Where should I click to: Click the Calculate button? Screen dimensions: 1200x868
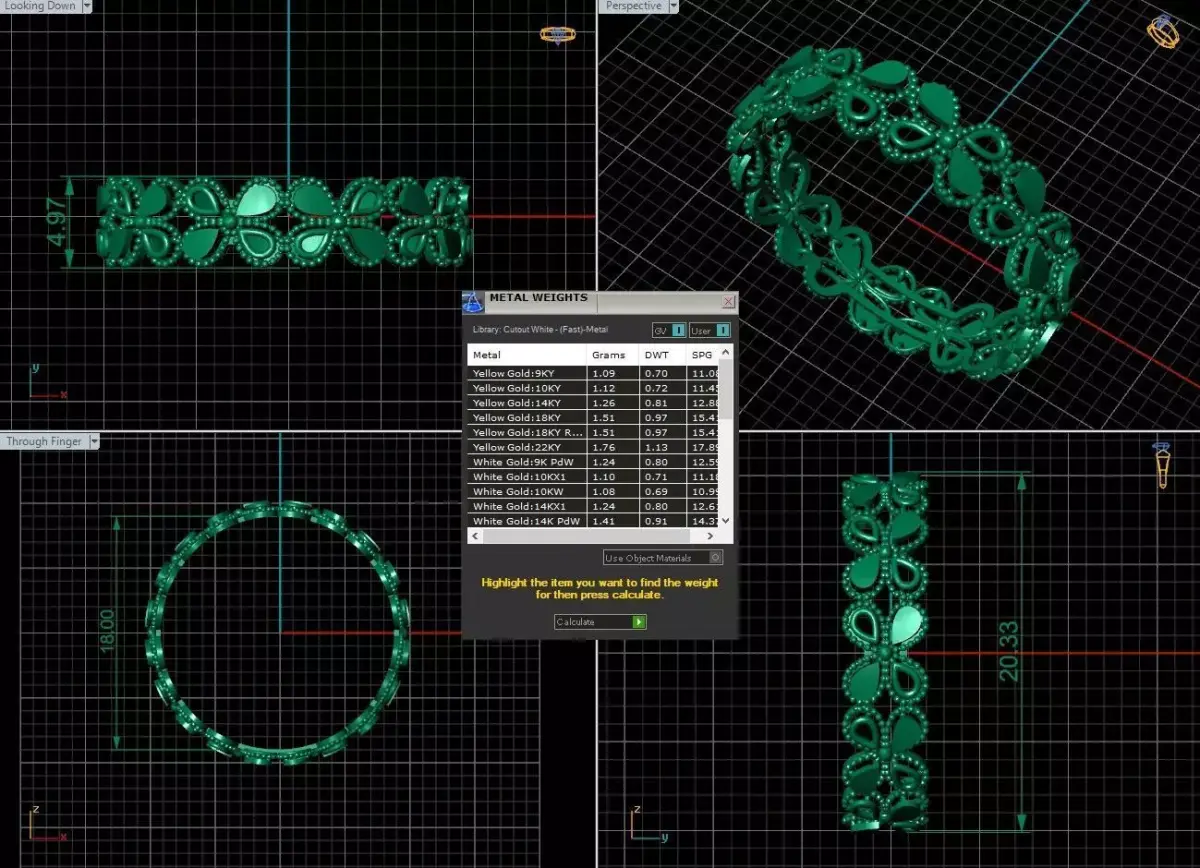tap(600, 622)
